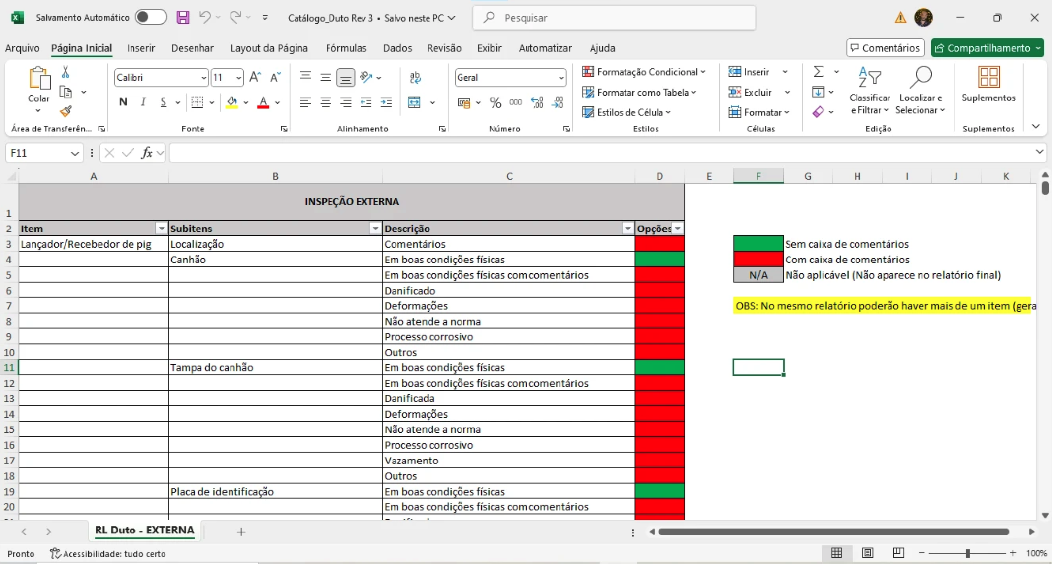Image resolution: width=1052 pixels, height=564 pixels.
Task: Switch to Exibir tab
Action: [489, 48]
